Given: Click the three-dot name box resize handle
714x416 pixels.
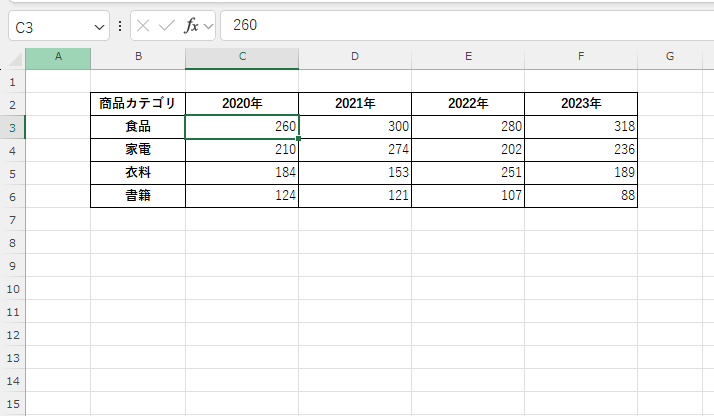Looking at the screenshot, I should [120, 25].
